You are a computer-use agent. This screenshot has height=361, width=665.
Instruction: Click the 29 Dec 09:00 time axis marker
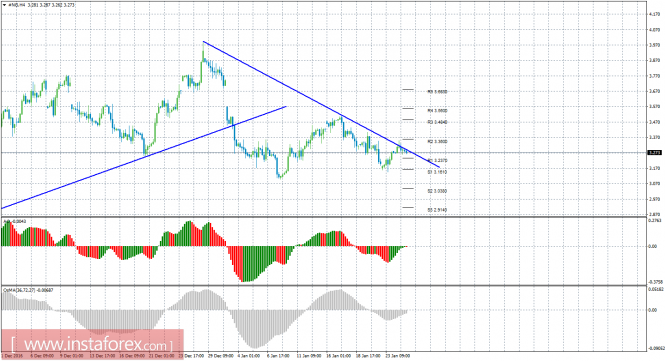pyautogui.click(x=222, y=356)
